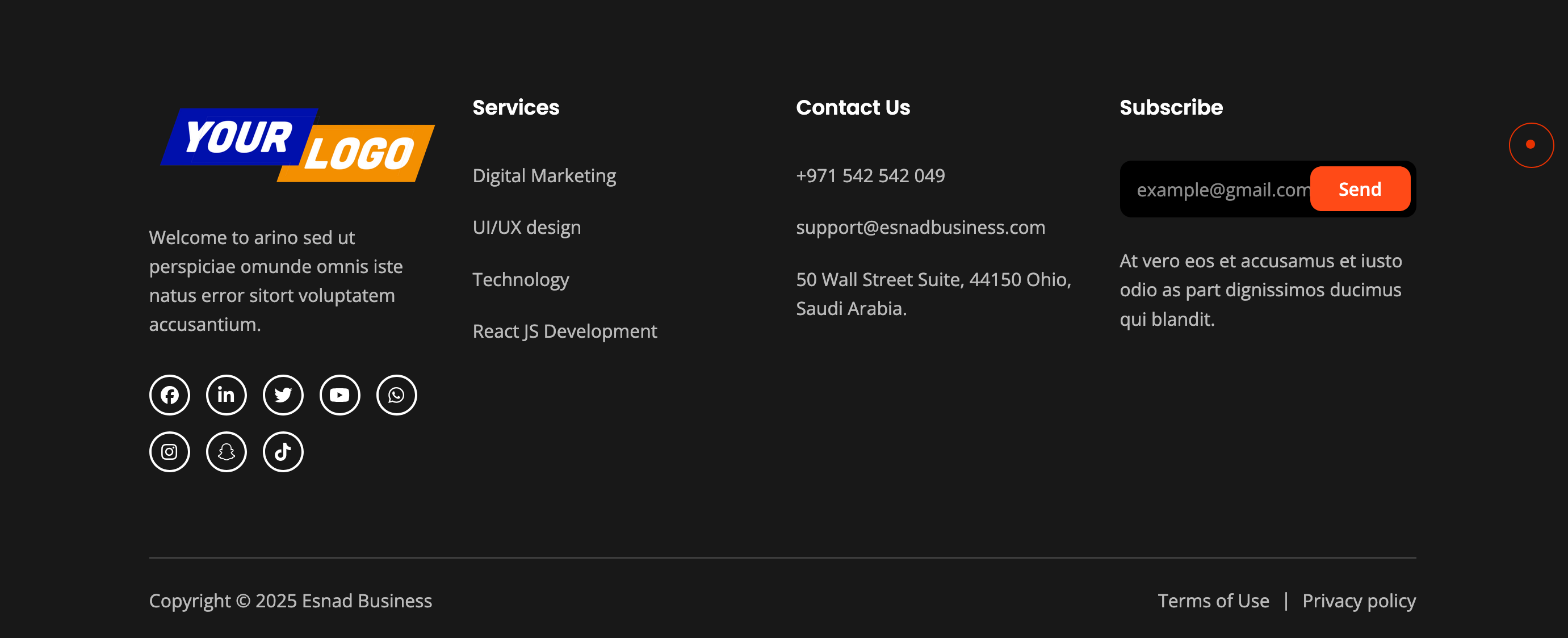Click the Your Logo image
This screenshot has width=1568, height=638.
tap(297, 145)
